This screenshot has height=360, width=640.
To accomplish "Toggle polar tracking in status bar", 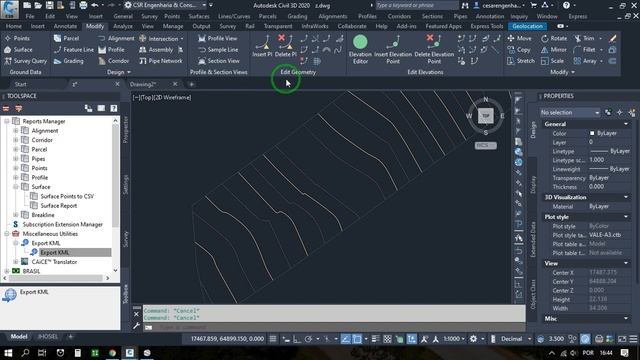I will (309, 339).
